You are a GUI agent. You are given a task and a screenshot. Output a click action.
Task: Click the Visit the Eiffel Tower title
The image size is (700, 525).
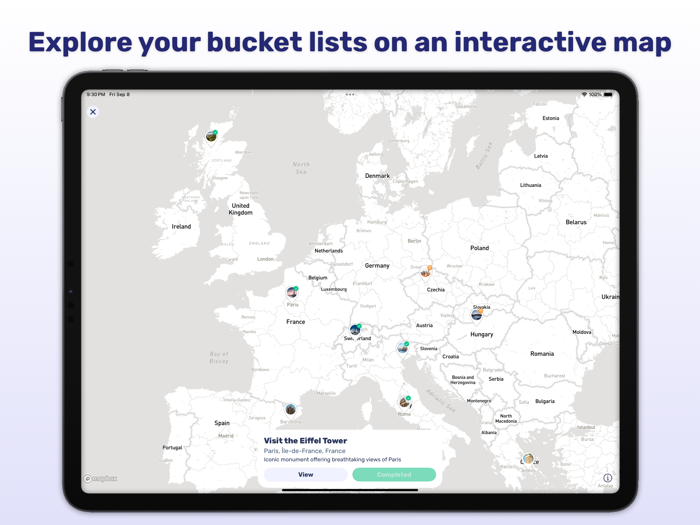[305, 441]
